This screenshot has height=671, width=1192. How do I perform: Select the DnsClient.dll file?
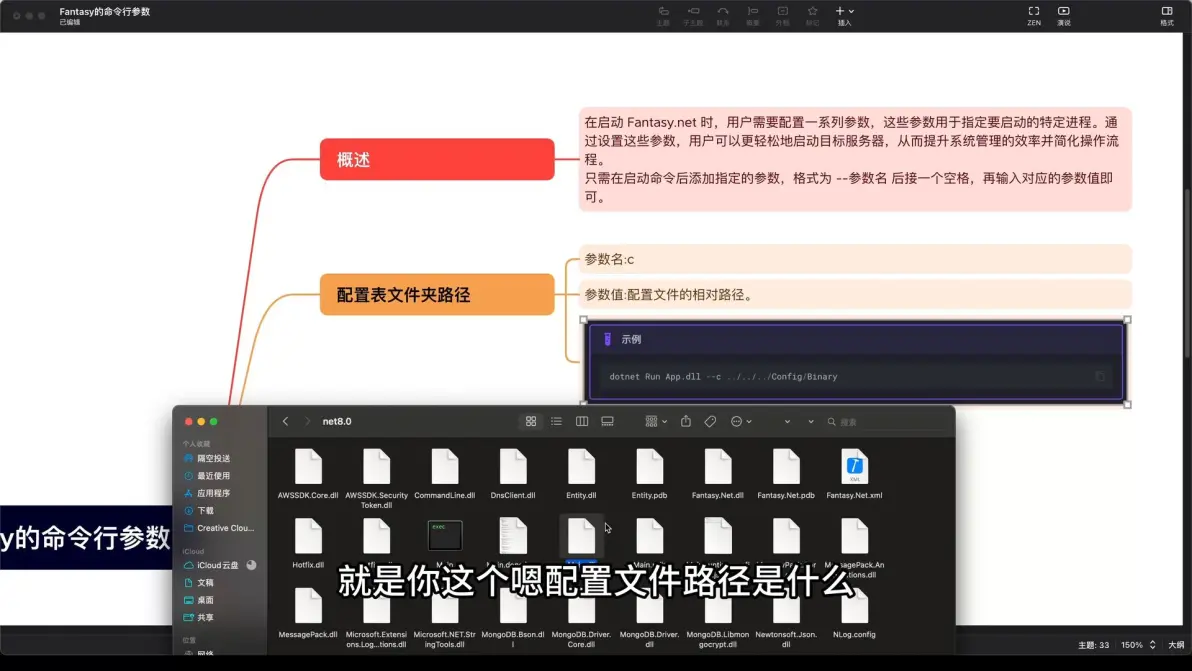pos(513,474)
